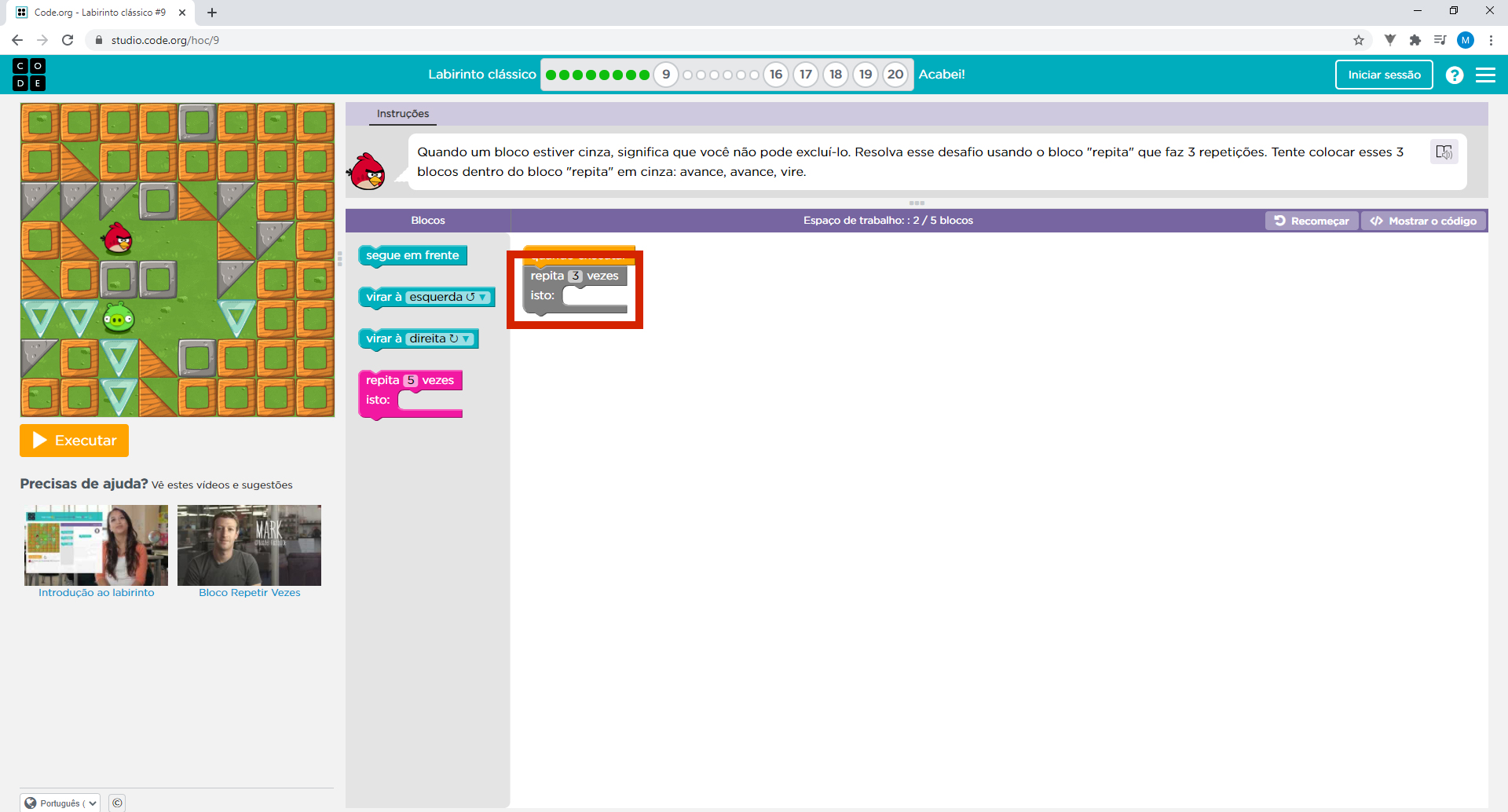Click the Chrome profile avatar M
The image size is (1508, 812).
tap(1466, 40)
